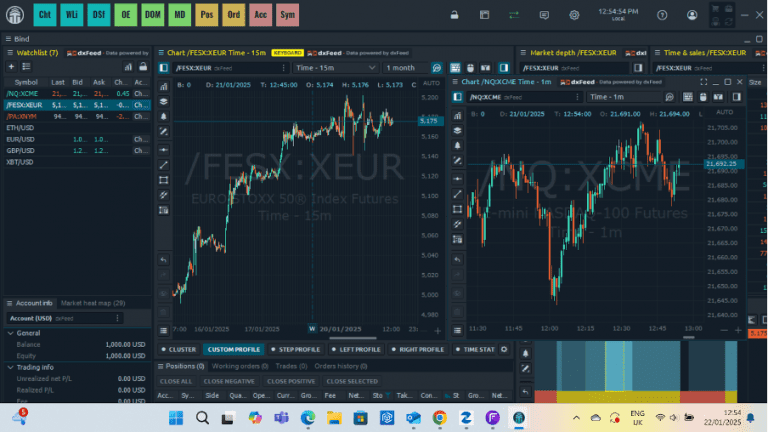
Task: Open the Pos positions toolbar button
Action: click(x=206, y=15)
